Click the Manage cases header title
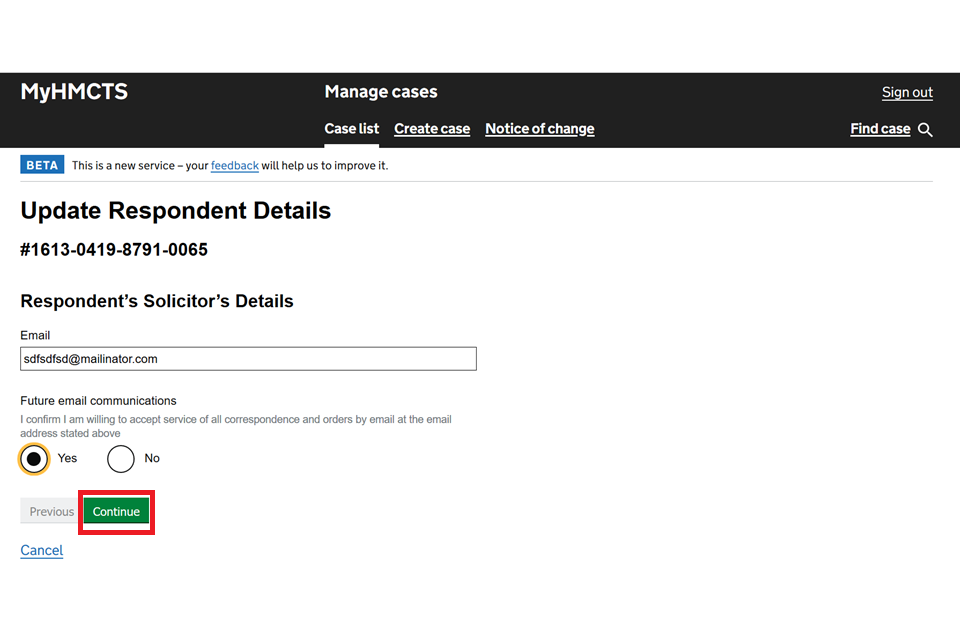This screenshot has height=640, width=960. click(x=381, y=92)
